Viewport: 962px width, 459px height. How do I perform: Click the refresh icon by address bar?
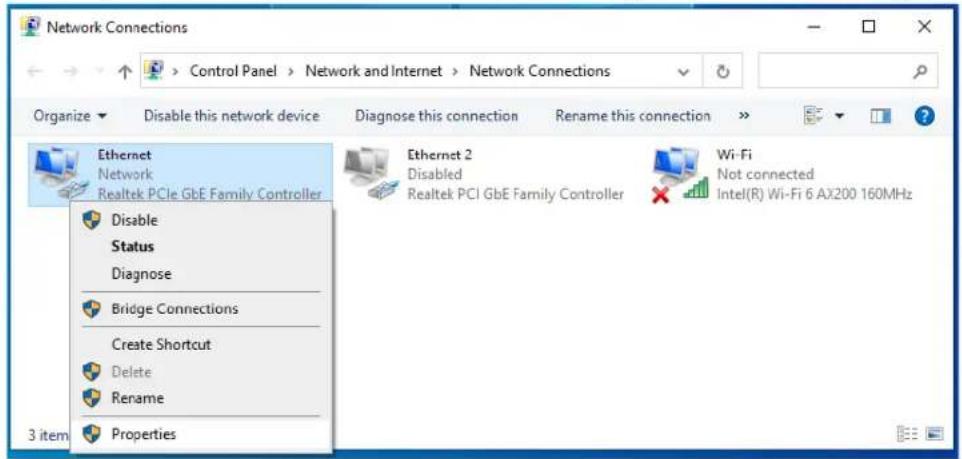pyautogui.click(x=723, y=71)
